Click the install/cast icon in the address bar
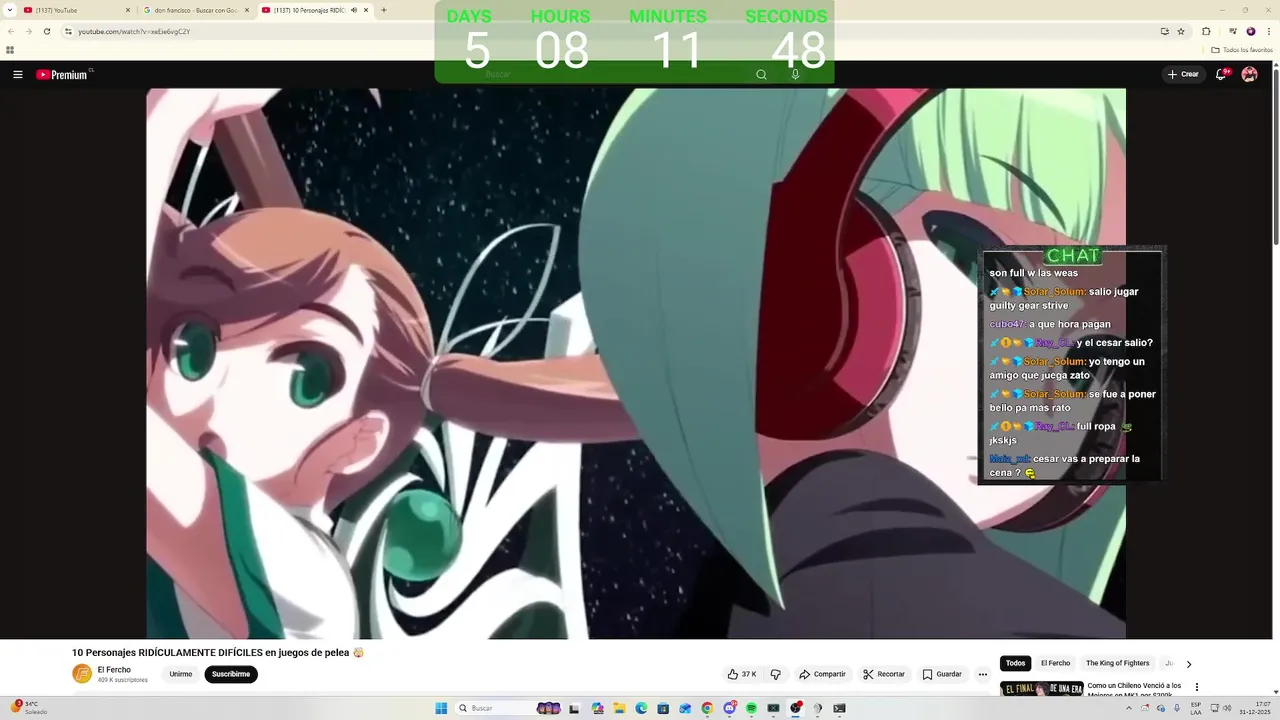Viewport: 1280px width, 720px height. pos(1165,31)
